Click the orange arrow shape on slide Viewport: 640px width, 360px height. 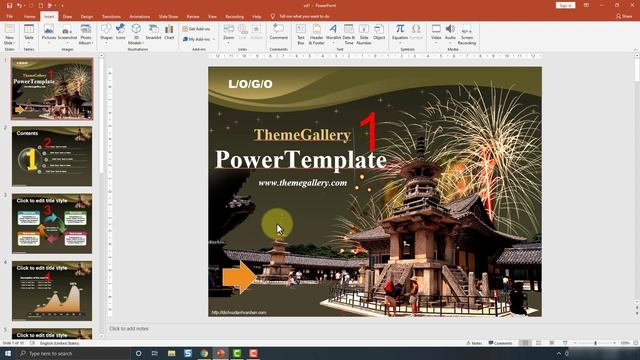(240, 277)
